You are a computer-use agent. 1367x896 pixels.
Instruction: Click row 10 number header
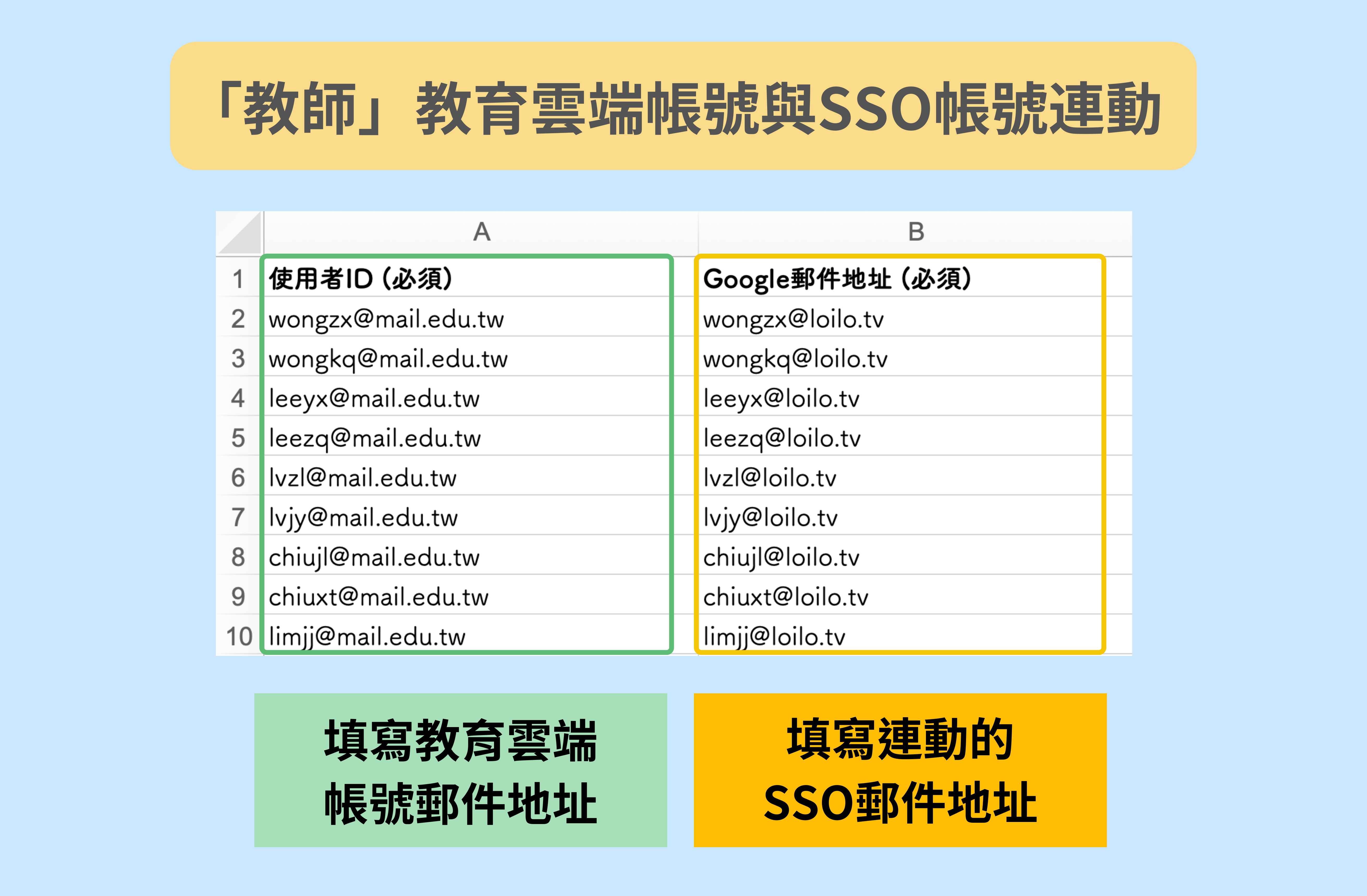tap(239, 636)
